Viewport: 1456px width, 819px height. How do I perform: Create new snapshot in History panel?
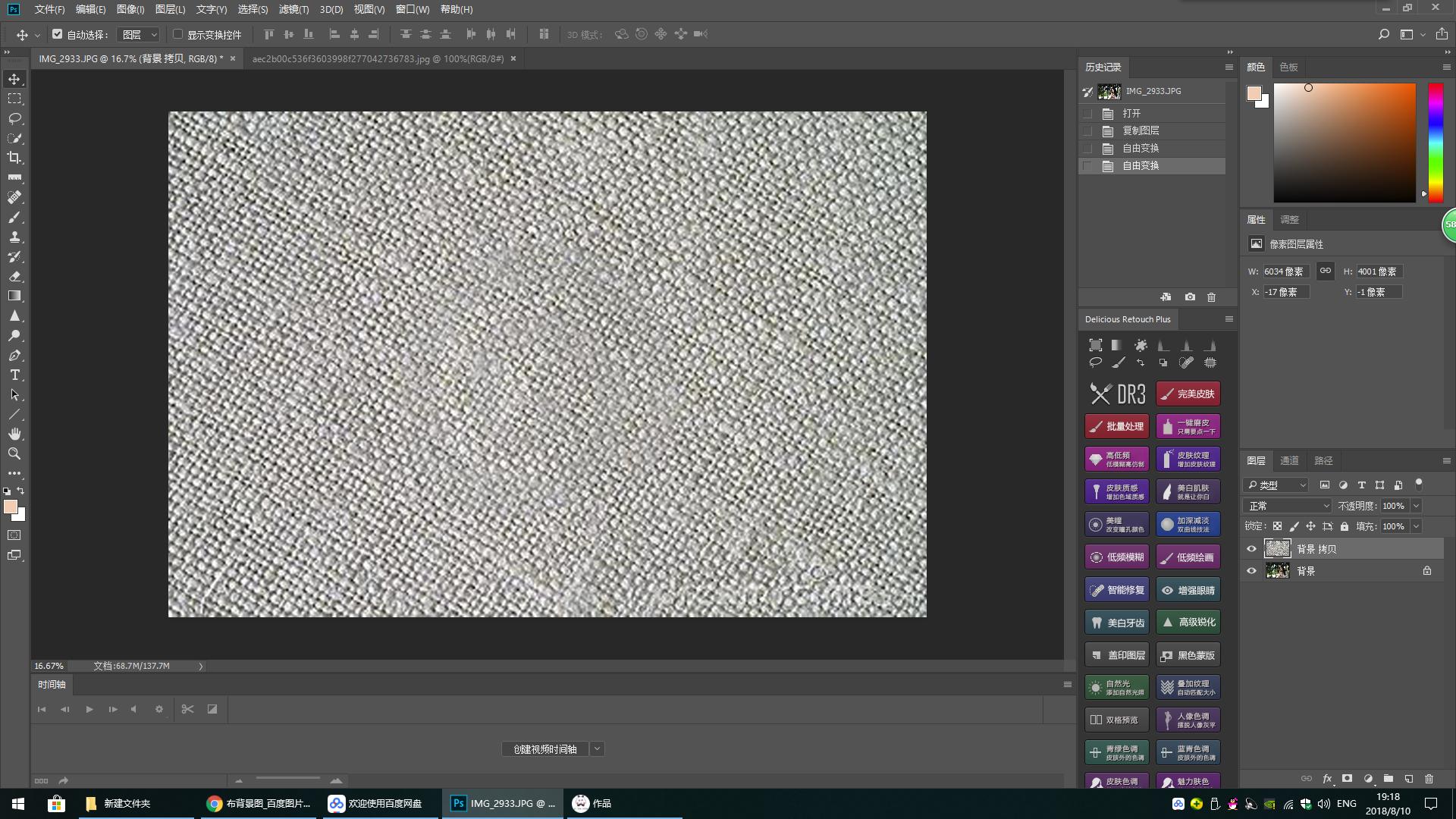click(x=1190, y=297)
